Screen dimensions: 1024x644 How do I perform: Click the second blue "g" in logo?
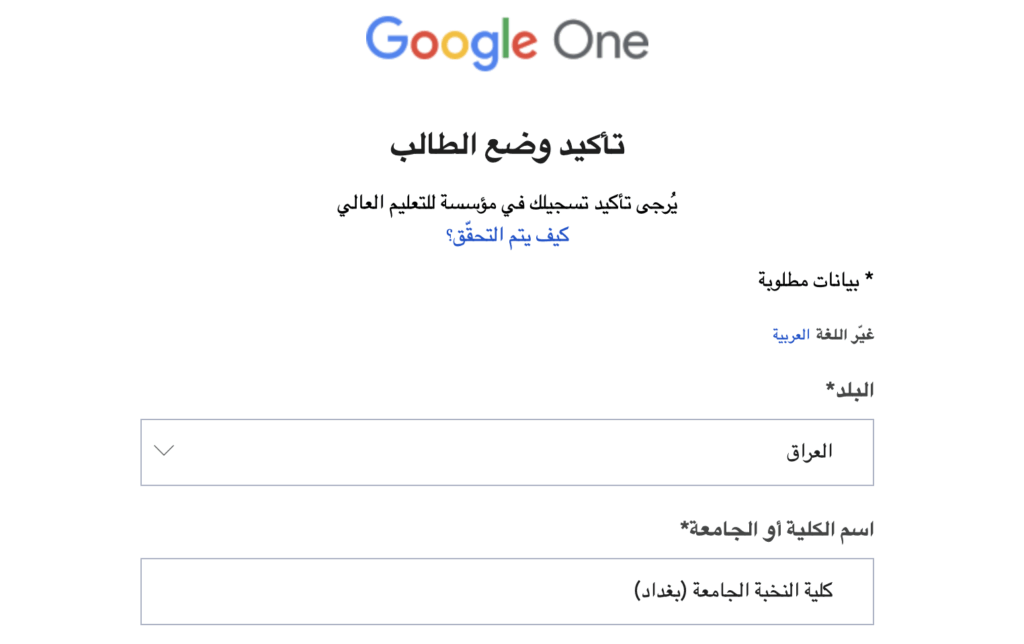(x=484, y=46)
